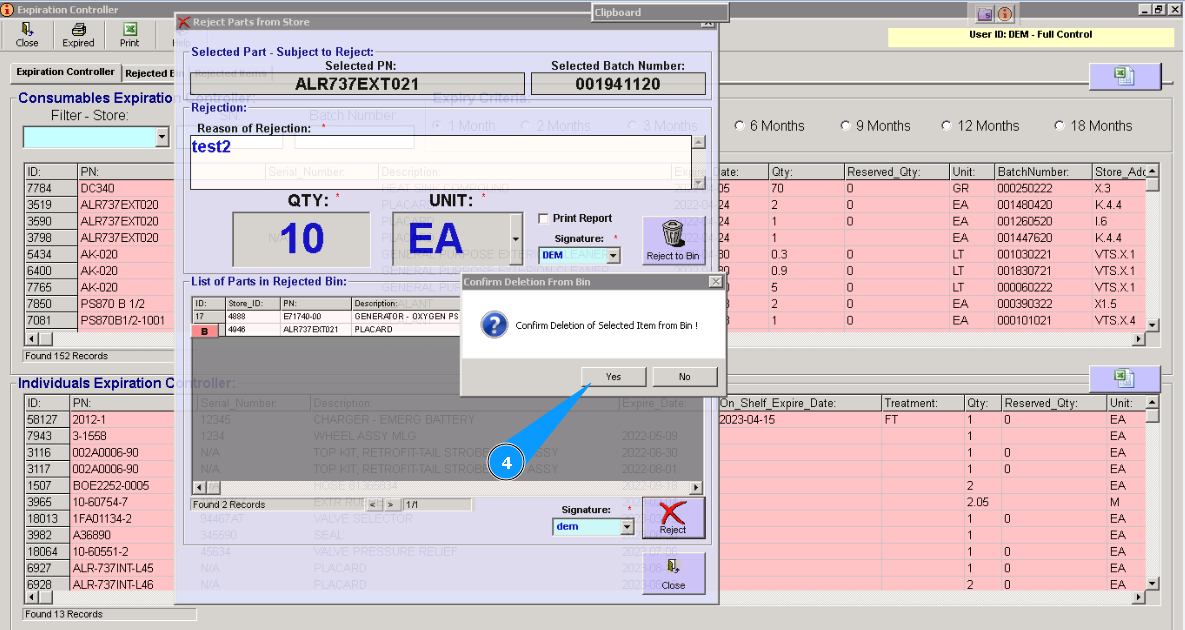Restore down the Expiration Controller window
The image size is (1185, 630).
pos(1159,9)
